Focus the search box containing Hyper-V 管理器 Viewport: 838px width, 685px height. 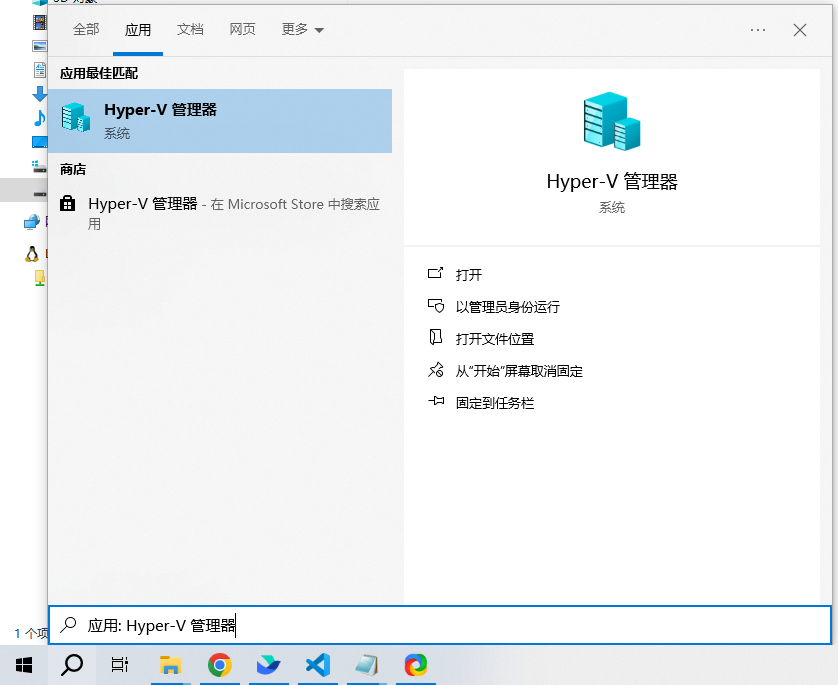point(440,625)
